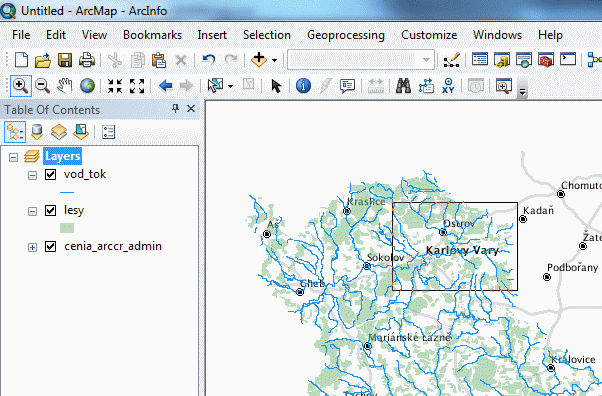Print the map using printer icon
Screen dimensions: 602x396
pos(87,60)
